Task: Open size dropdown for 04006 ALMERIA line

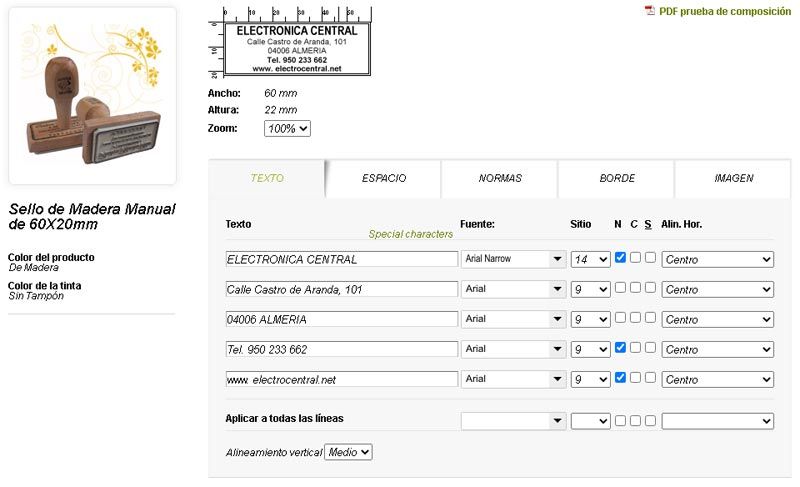Action: pos(590,319)
